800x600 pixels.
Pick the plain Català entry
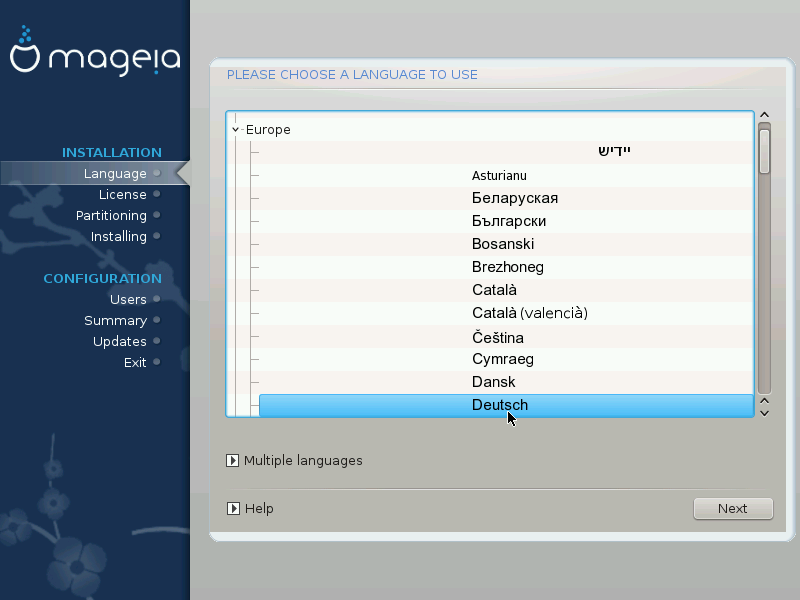pyautogui.click(x=494, y=290)
